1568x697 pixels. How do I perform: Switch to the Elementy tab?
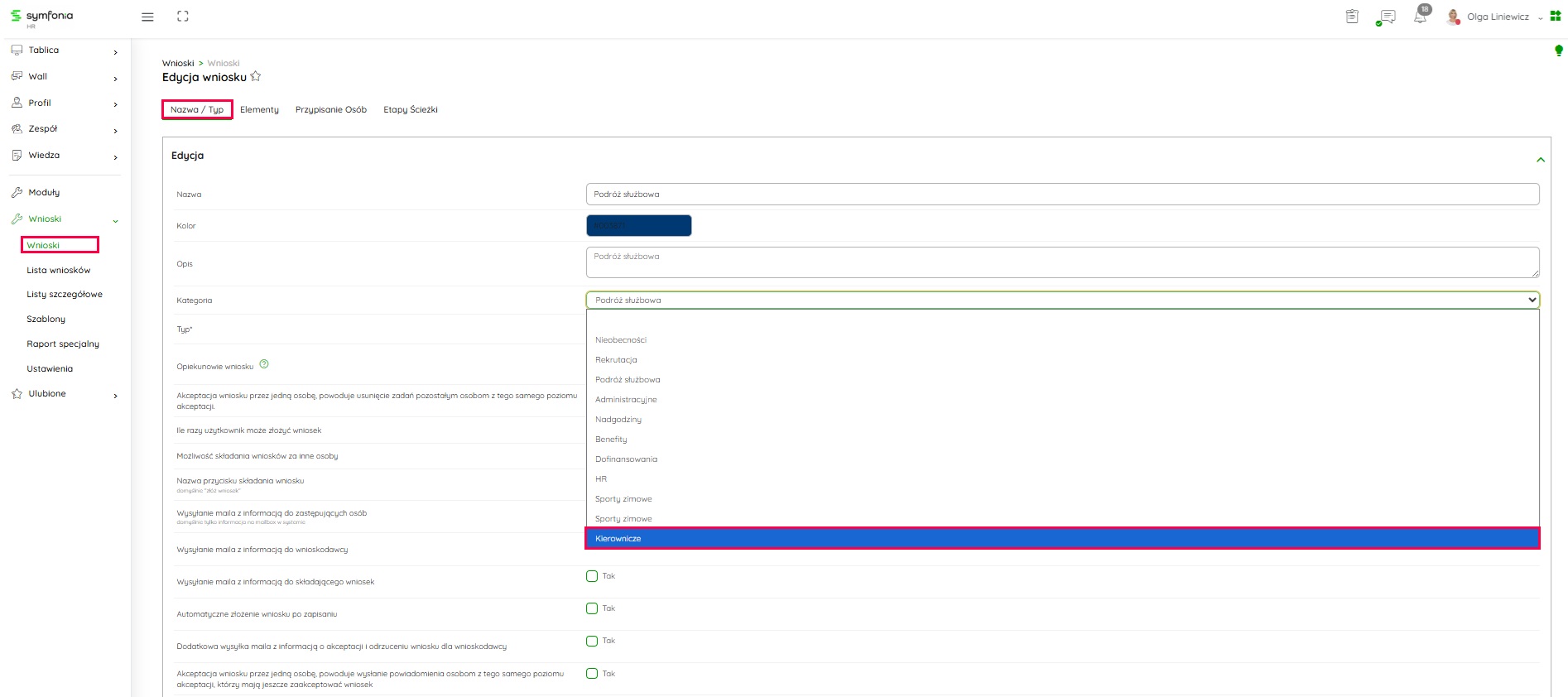(x=259, y=110)
